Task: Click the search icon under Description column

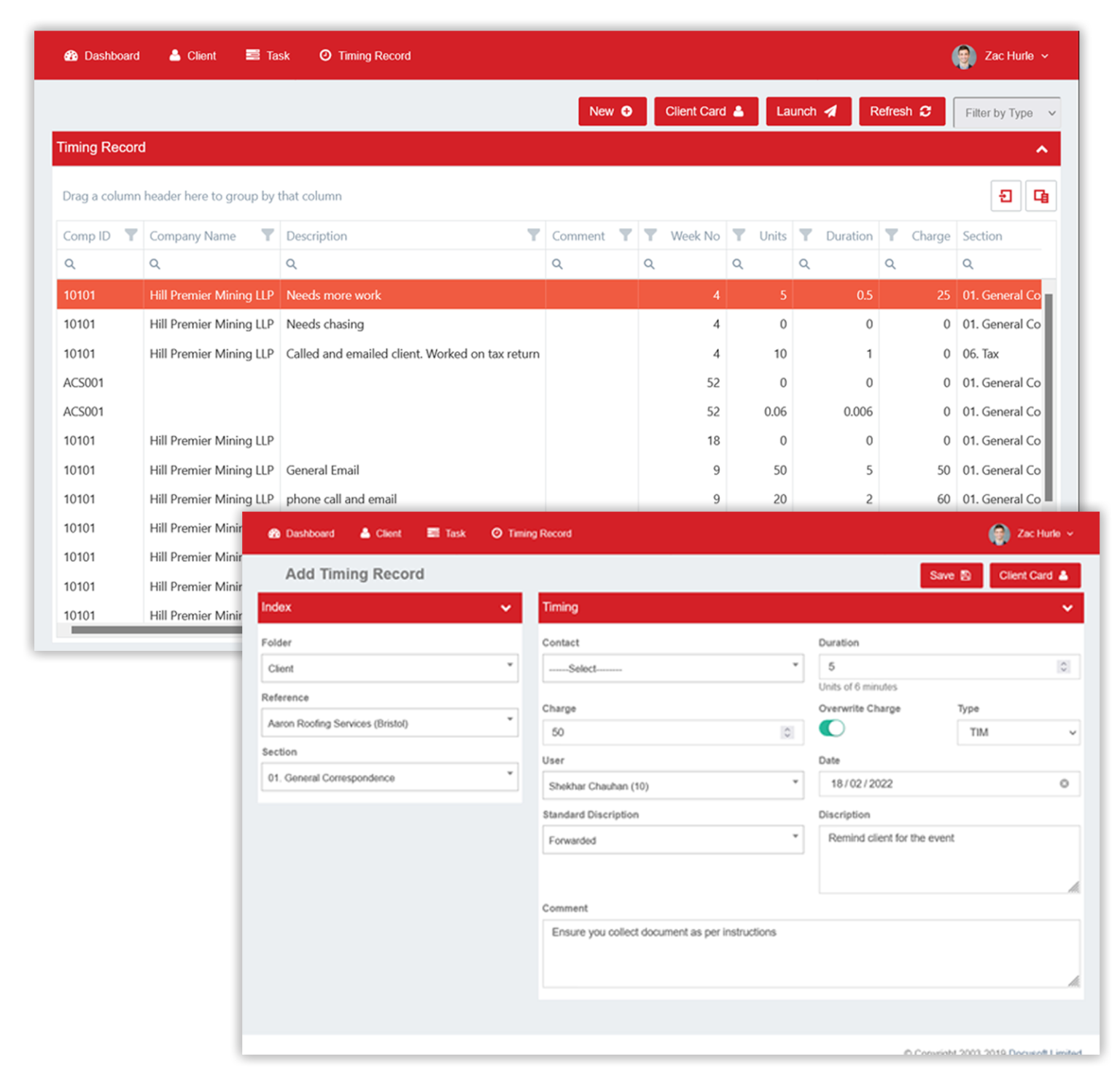Action: (x=291, y=264)
